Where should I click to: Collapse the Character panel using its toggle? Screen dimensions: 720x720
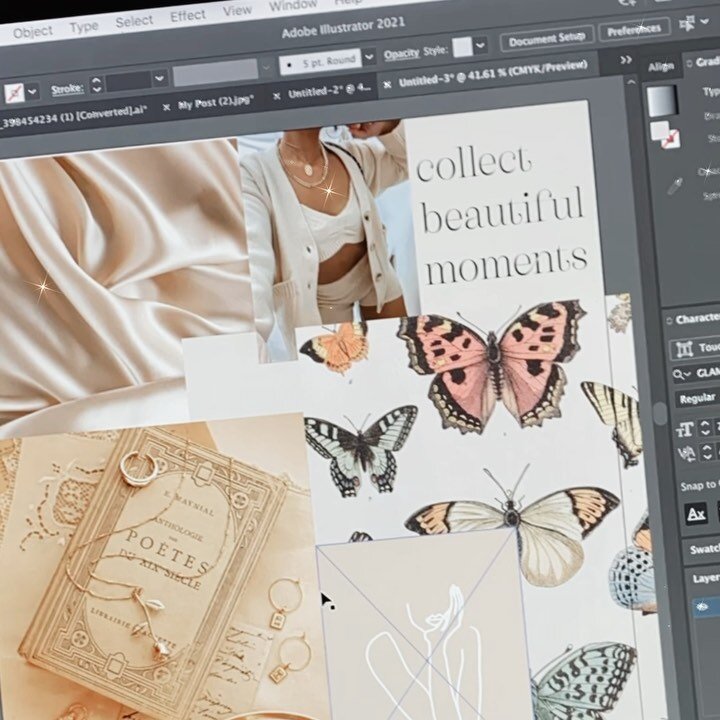[668, 321]
